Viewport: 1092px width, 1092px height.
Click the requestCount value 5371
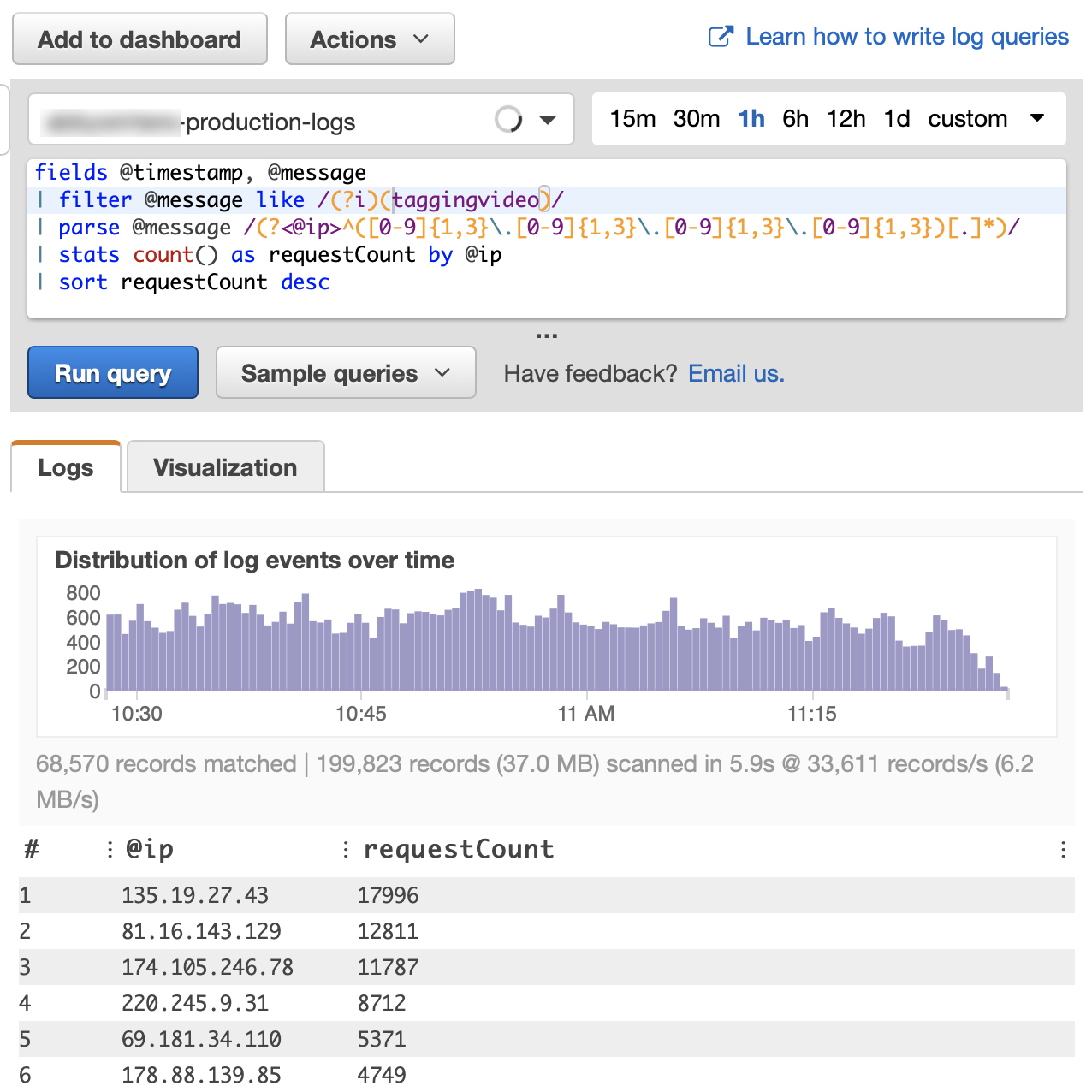pos(382,1039)
